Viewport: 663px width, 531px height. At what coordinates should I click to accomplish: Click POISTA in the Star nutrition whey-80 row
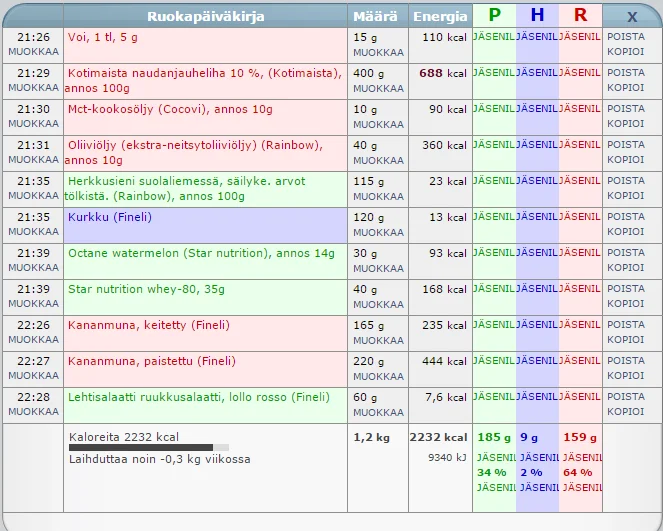pyautogui.click(x=626, y=289)
